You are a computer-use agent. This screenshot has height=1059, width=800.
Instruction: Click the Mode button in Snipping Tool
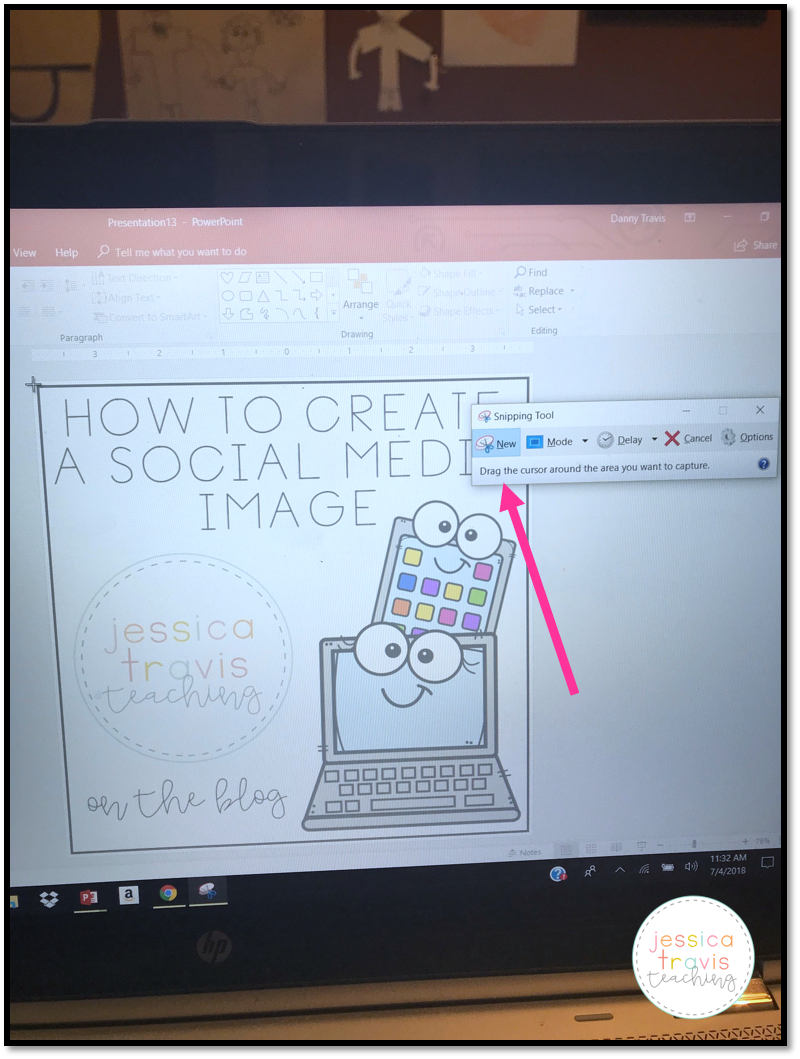[550, 442]
